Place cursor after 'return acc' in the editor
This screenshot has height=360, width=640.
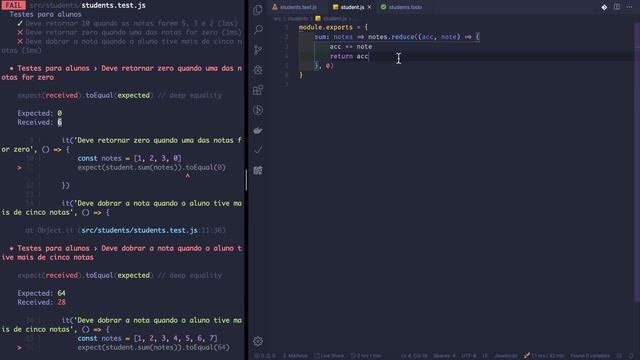click(x=369, y=56)
